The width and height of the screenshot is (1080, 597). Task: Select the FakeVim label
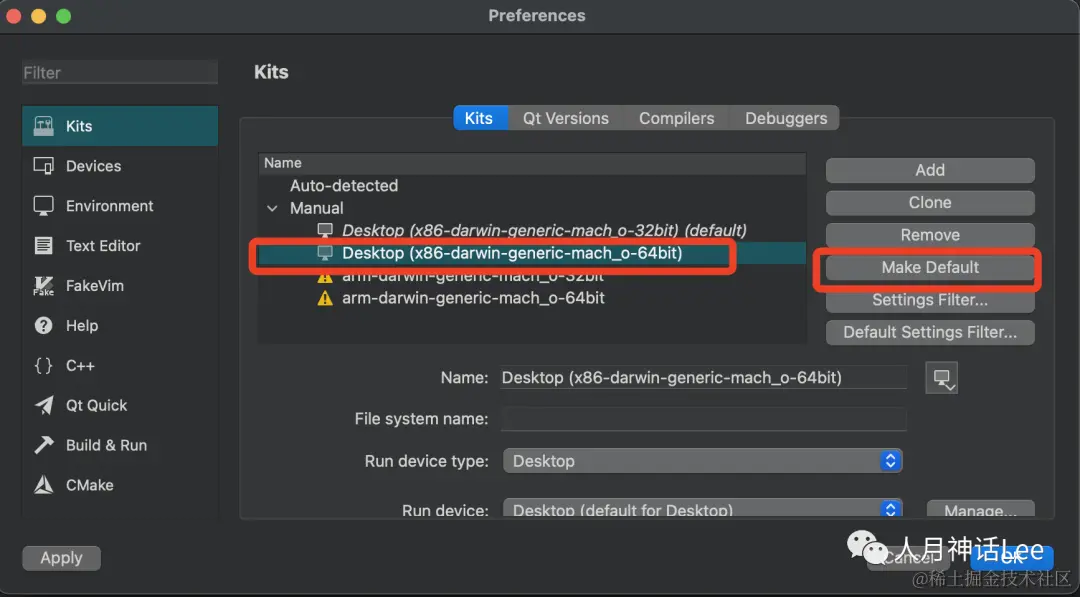(94, 286)
